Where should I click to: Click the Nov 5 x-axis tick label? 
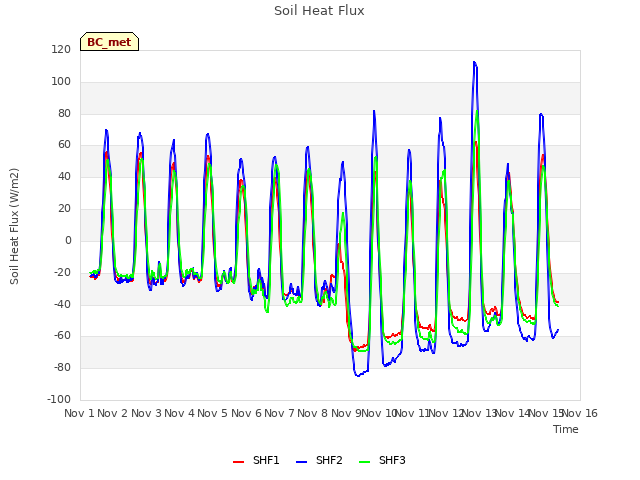click(x=213, y=413)
